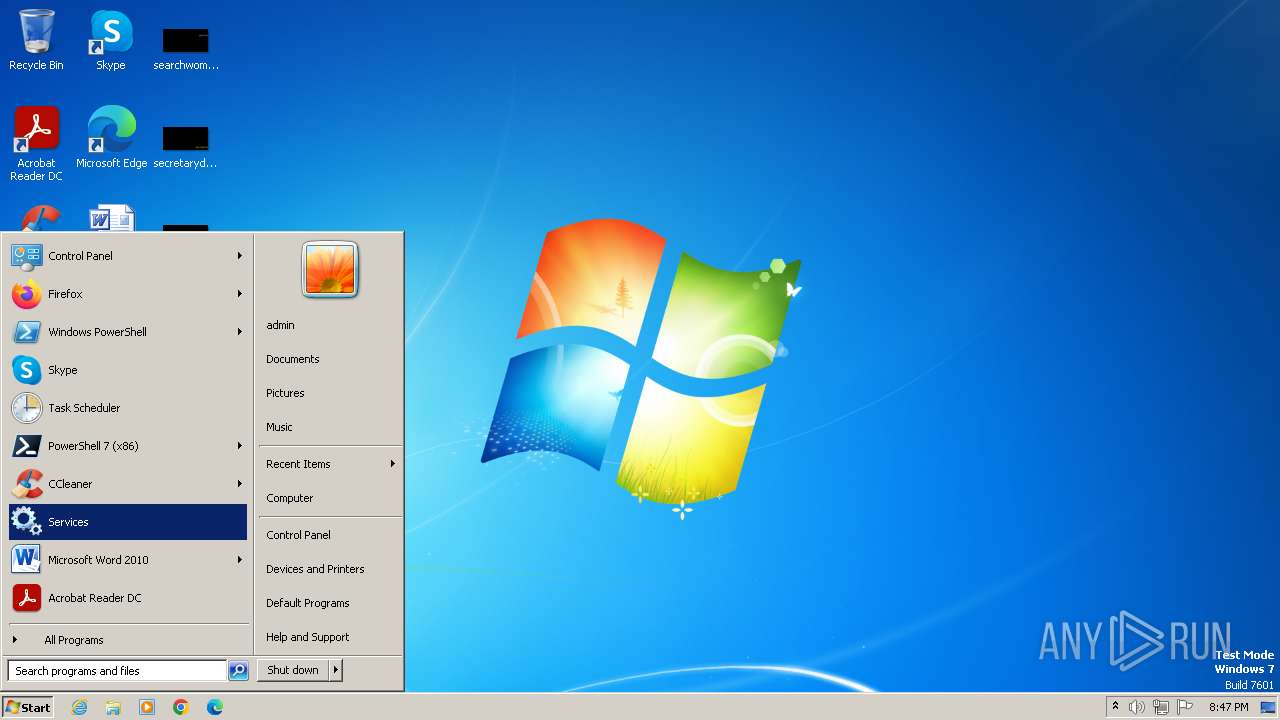
Task: Click the Show desktop tray button
Action: point(1268,707)
